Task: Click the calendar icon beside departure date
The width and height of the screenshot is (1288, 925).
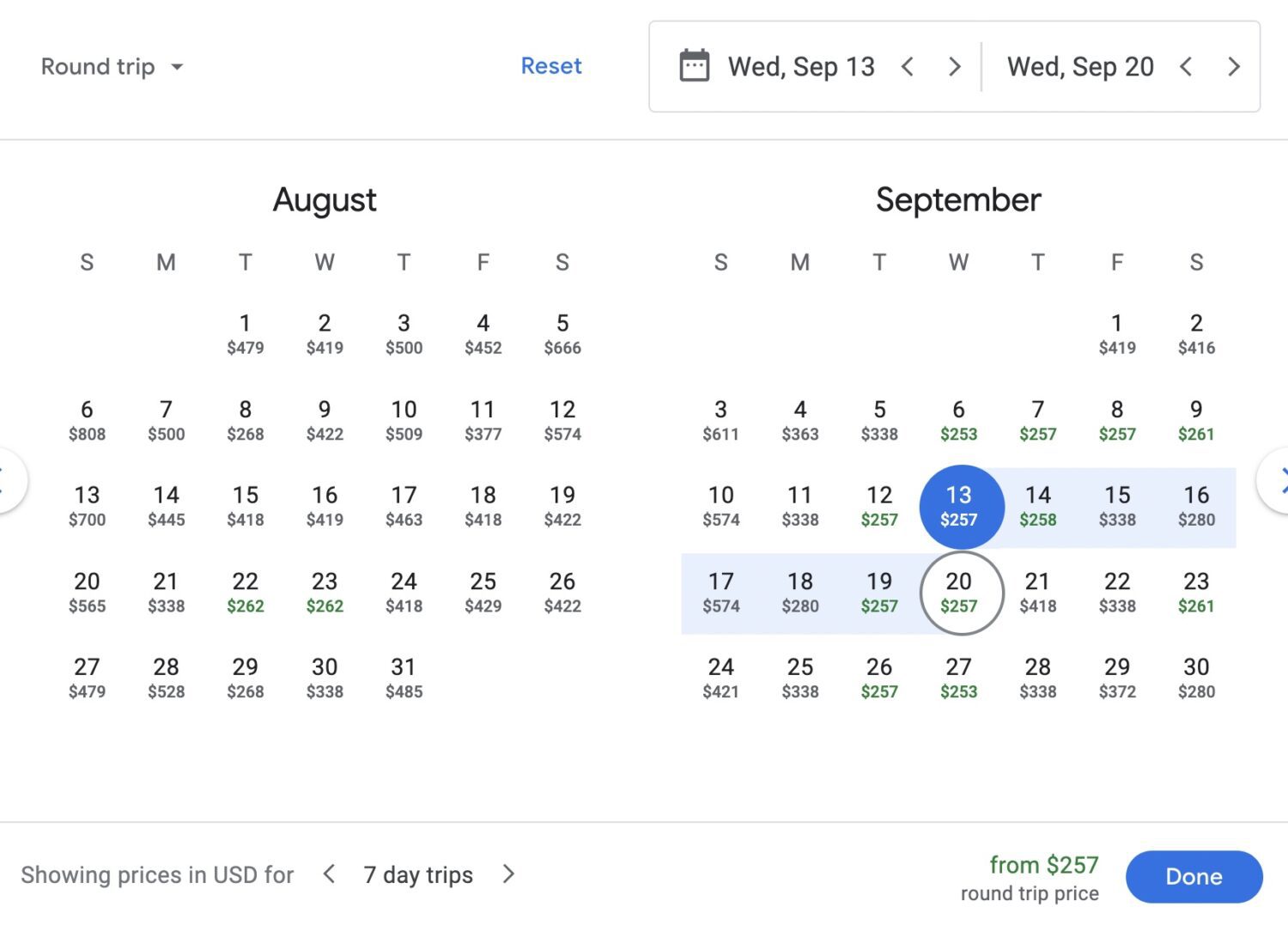Action: (x=694, y=65)
